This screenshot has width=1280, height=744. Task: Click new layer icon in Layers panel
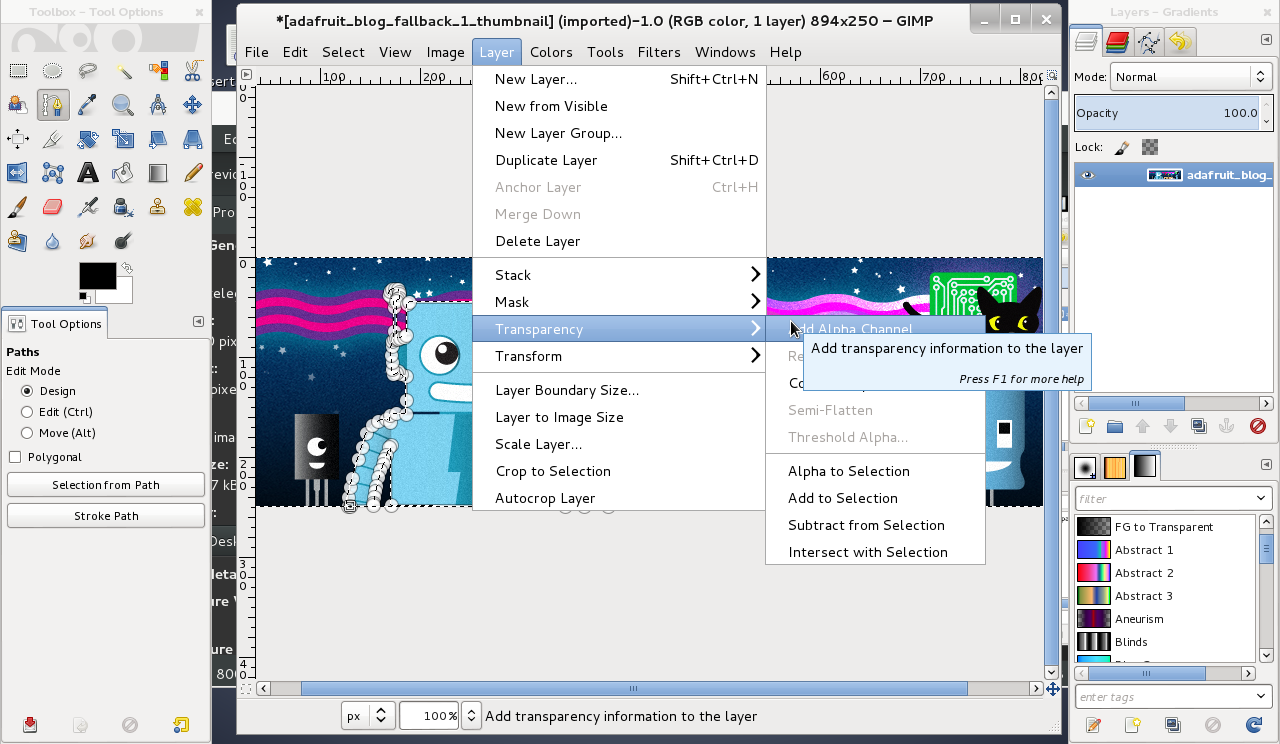1087,426
